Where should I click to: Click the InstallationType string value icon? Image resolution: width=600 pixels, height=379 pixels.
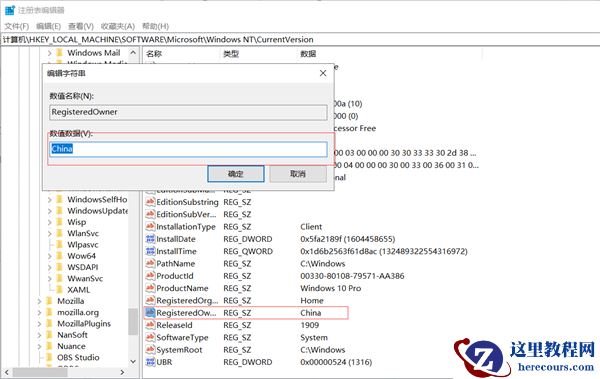point(150,227)
